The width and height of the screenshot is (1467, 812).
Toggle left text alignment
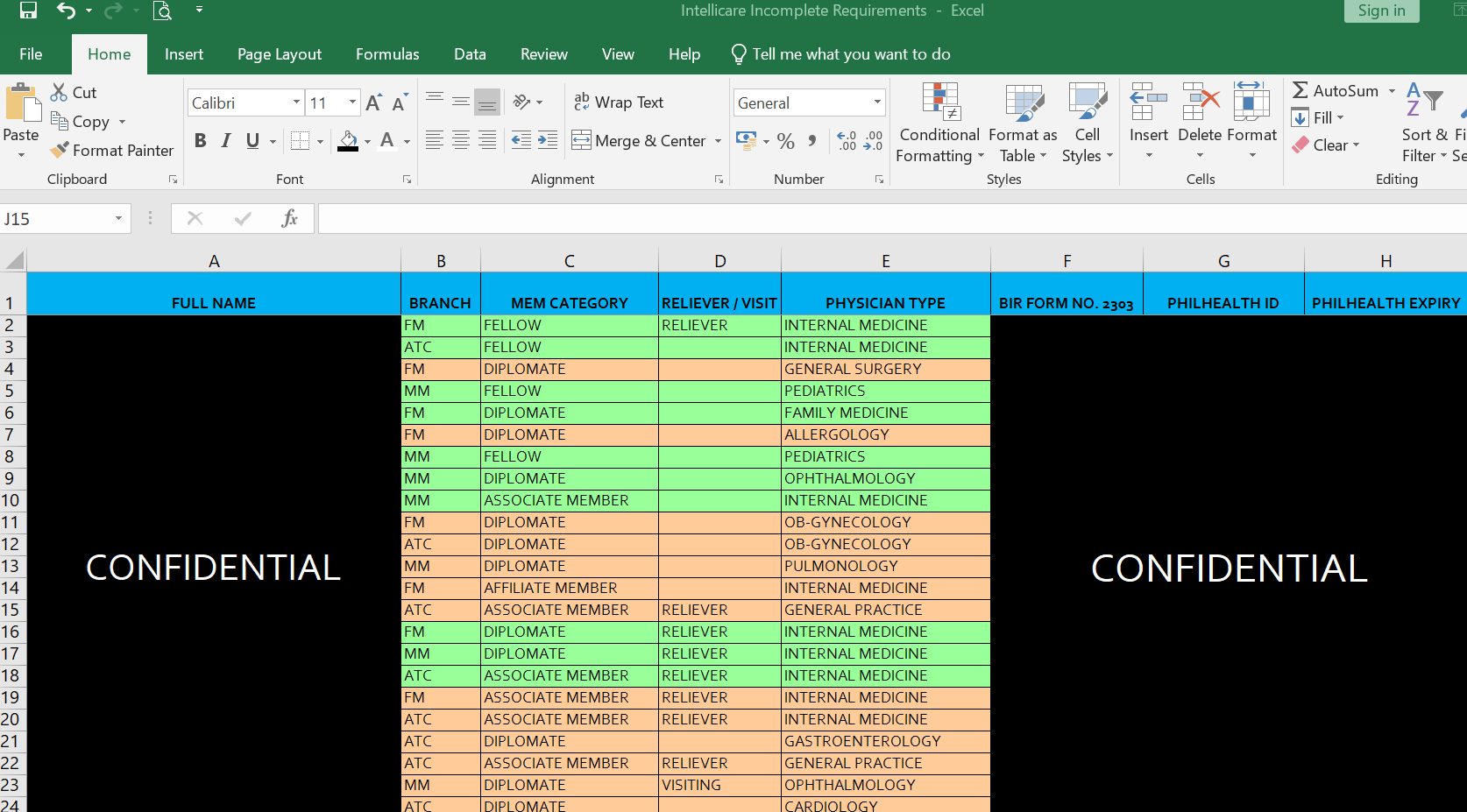click(x=434, y=140)
